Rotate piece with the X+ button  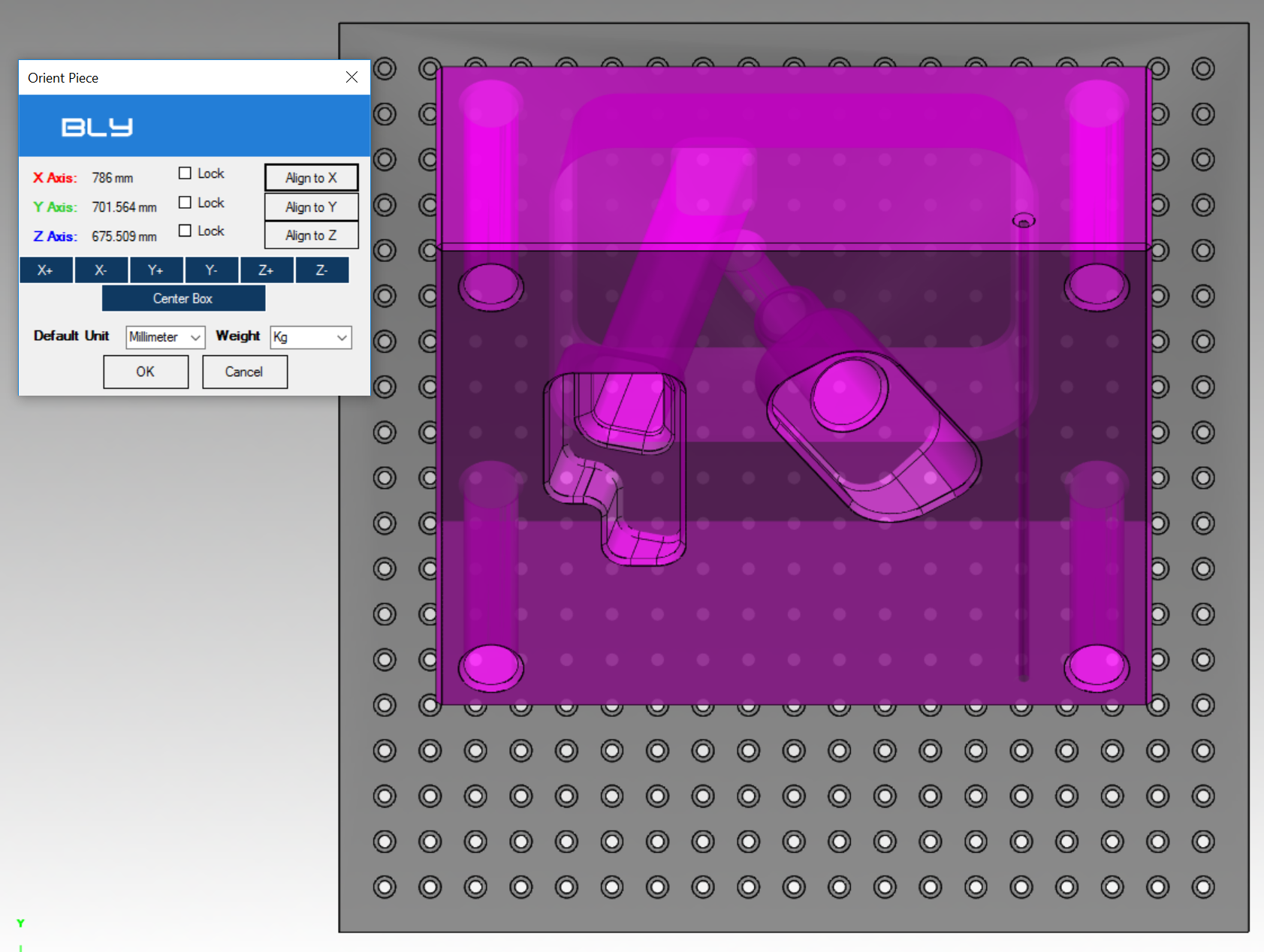[46, 270]
